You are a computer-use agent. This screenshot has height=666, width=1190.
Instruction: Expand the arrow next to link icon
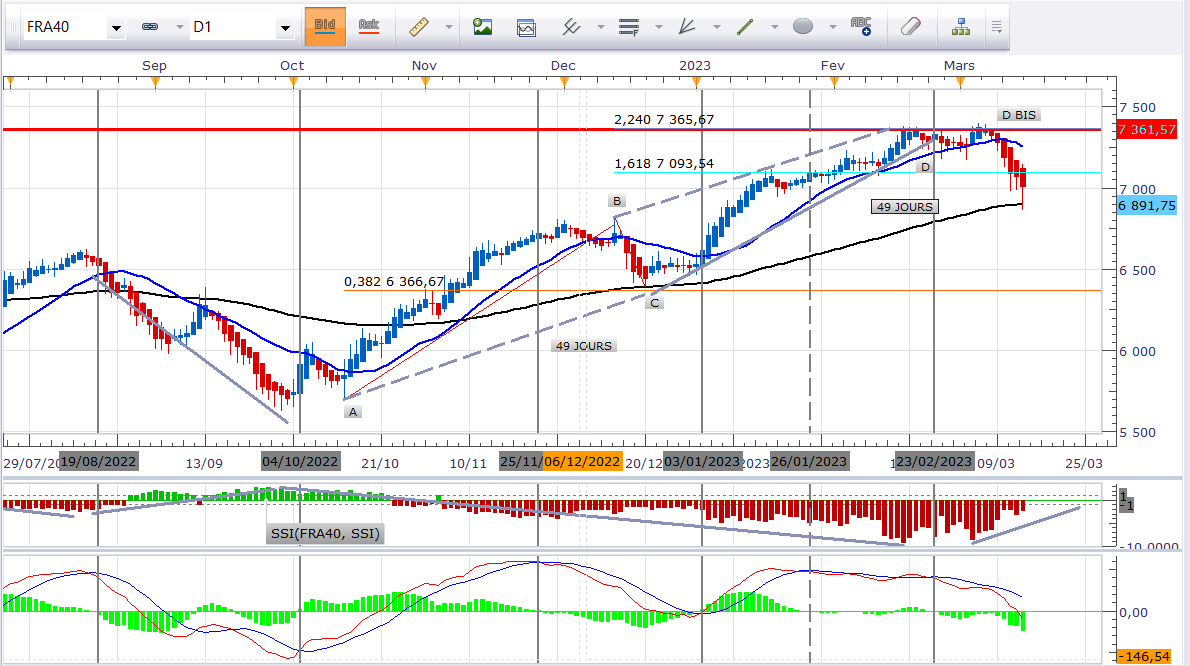tap(178, 28)
